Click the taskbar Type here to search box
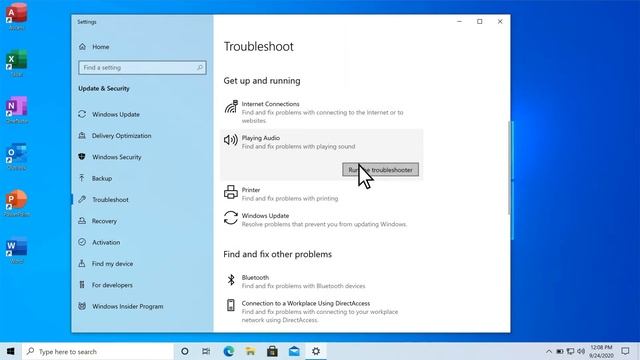Viewport: 640px width, 360px height. tap(98, 351)
